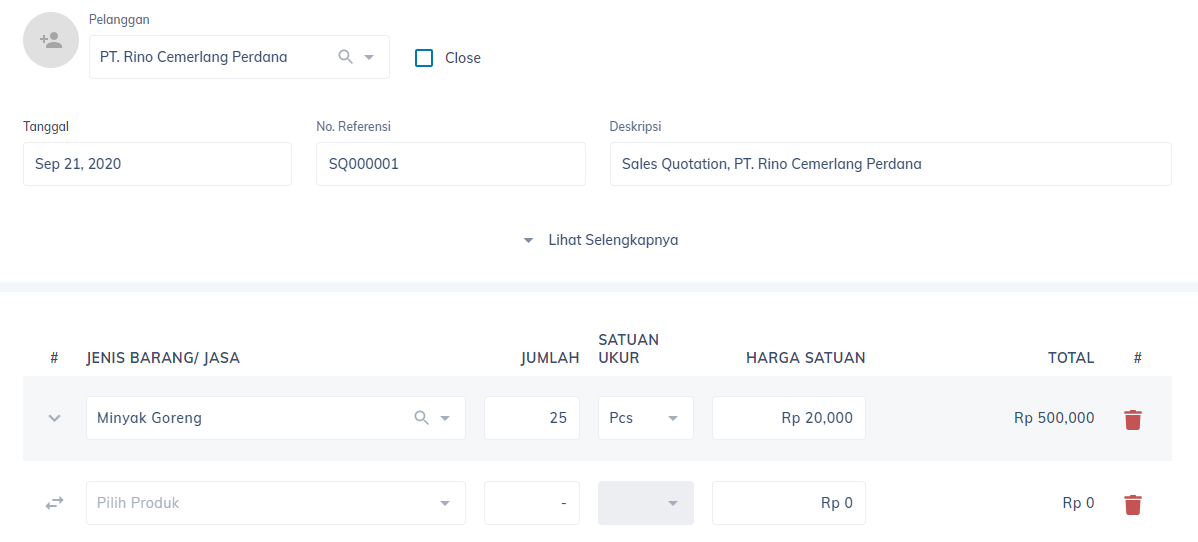Click the quantity field showing 25

tap(532, 418)
